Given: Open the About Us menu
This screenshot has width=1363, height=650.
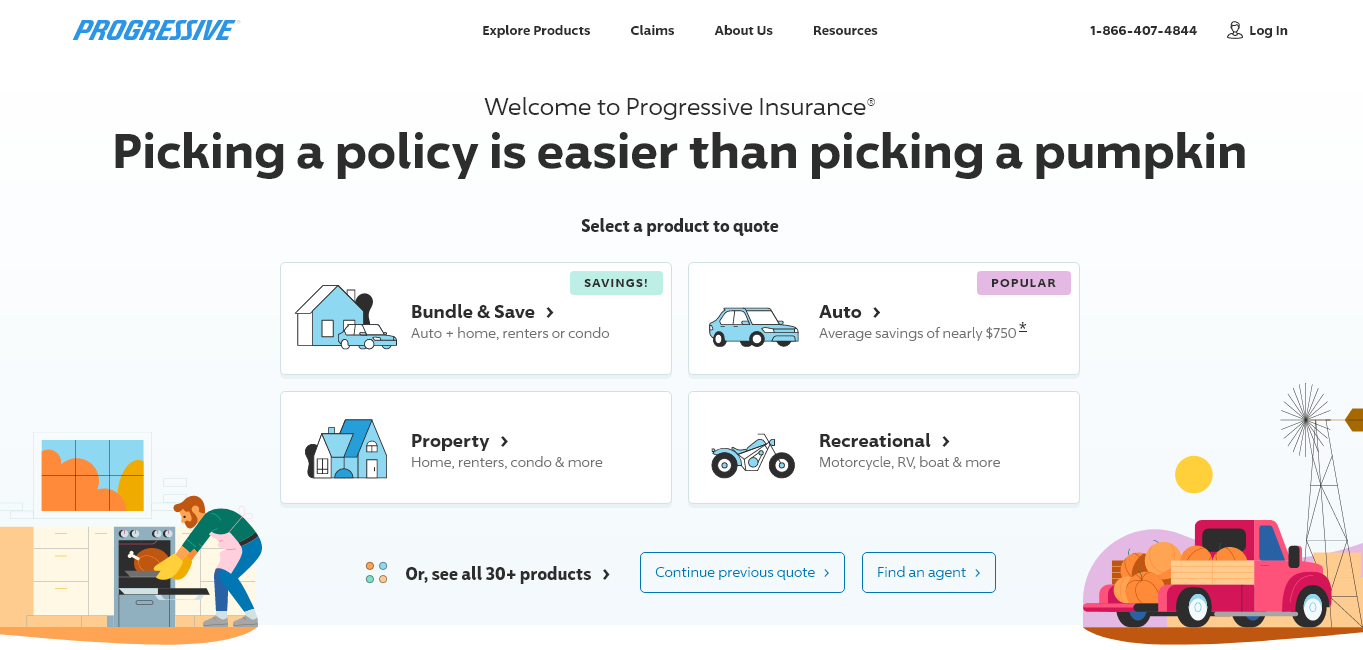Looking at the screenshot, I should [743, 30].
